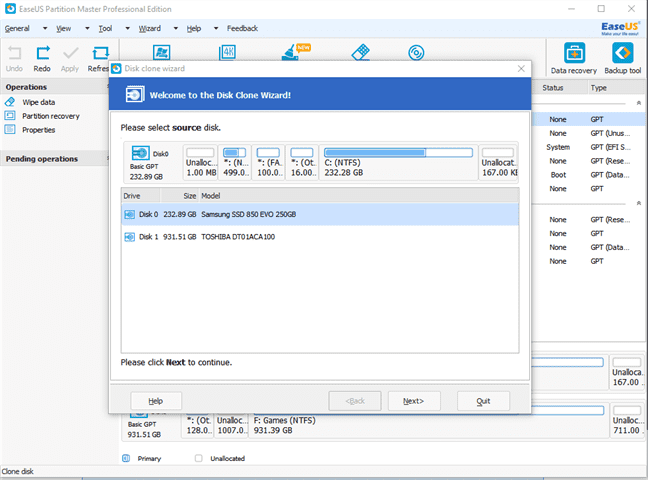
Task: Click the Drive column header
Action: pos(141,196)
